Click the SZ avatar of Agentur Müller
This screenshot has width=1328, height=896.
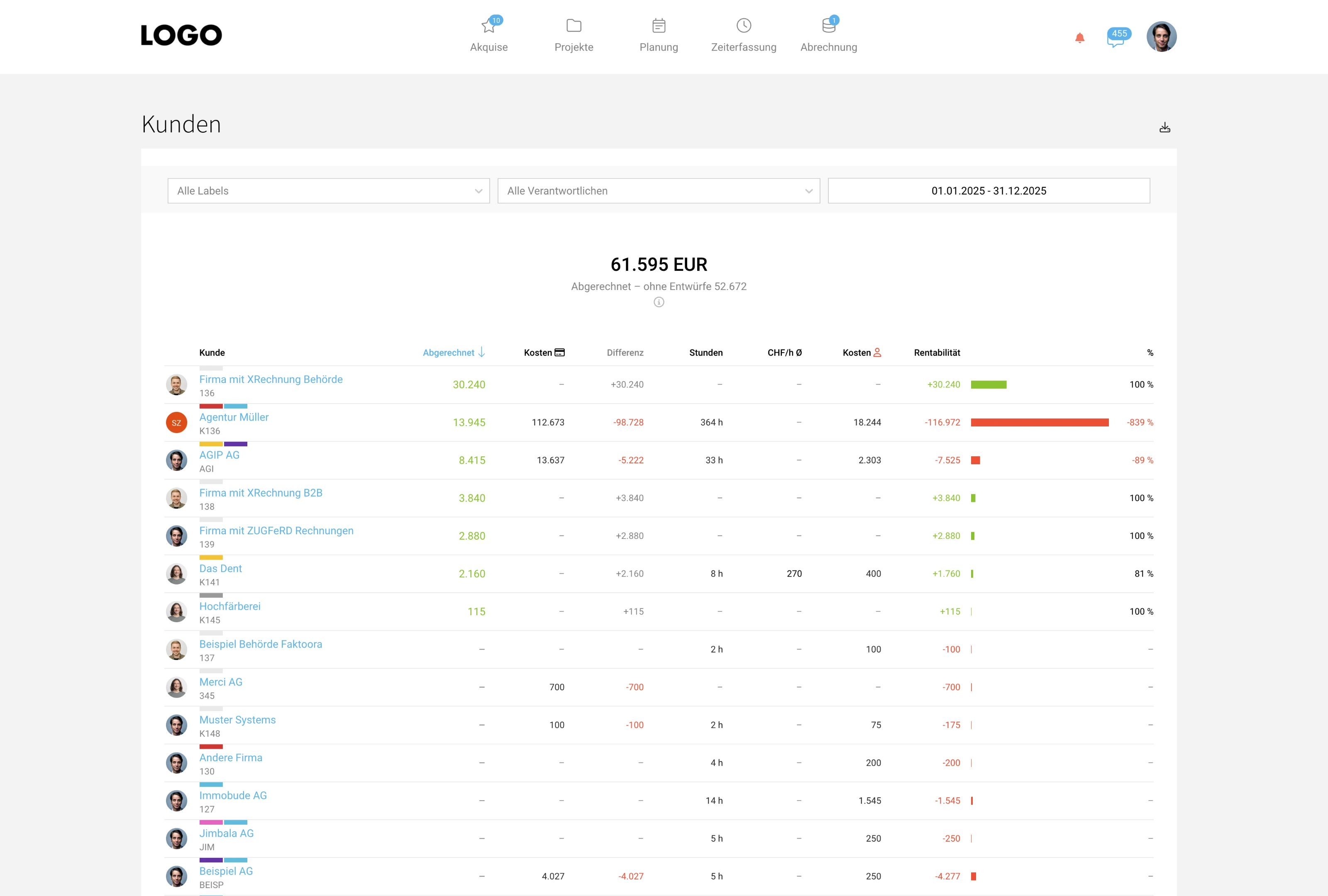(x=176, y=423)
